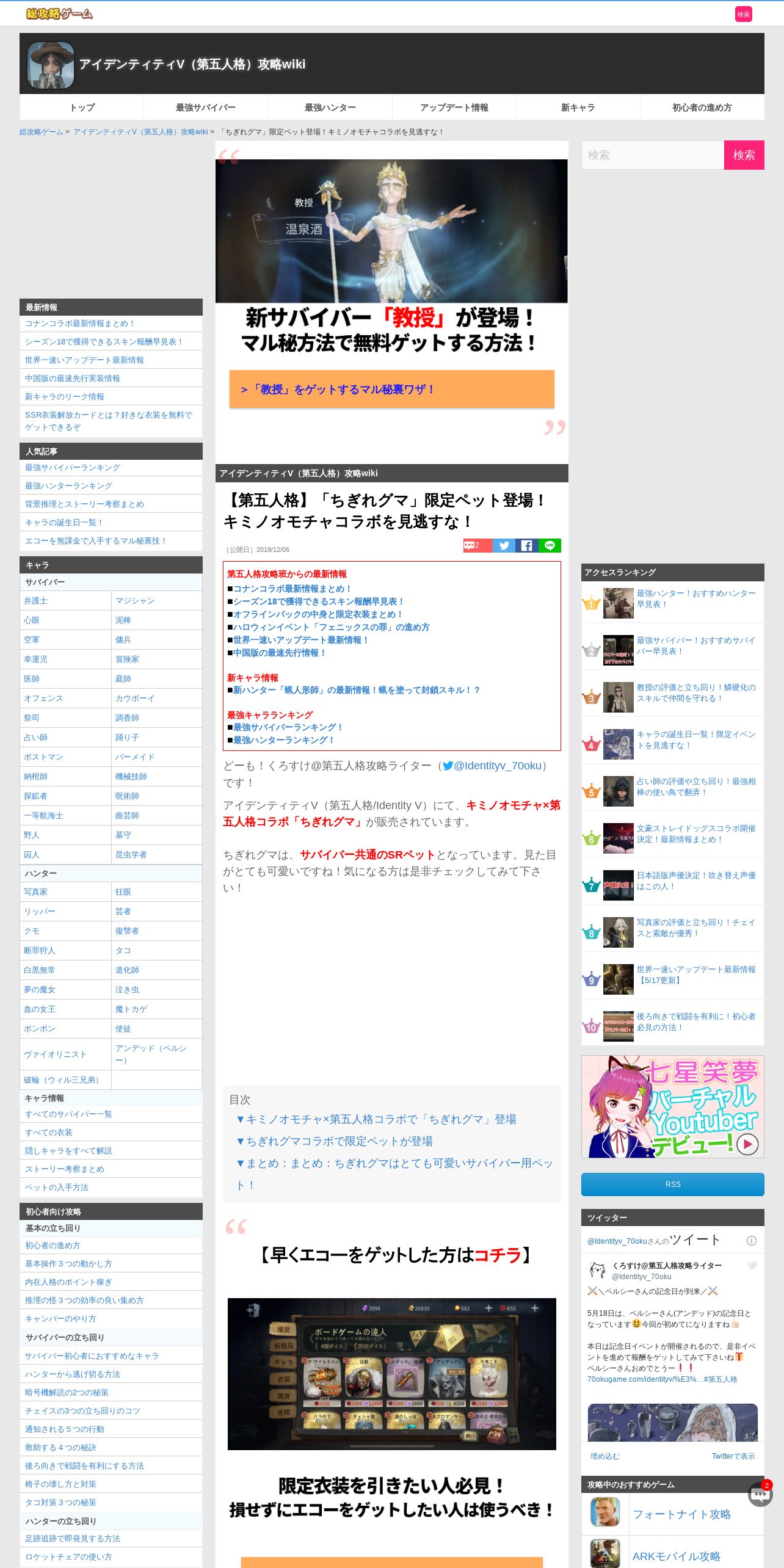Click the Identity V wiki character icon
Image resolution: width=784 pixels, height=1568 pixels.
point(51,65)
